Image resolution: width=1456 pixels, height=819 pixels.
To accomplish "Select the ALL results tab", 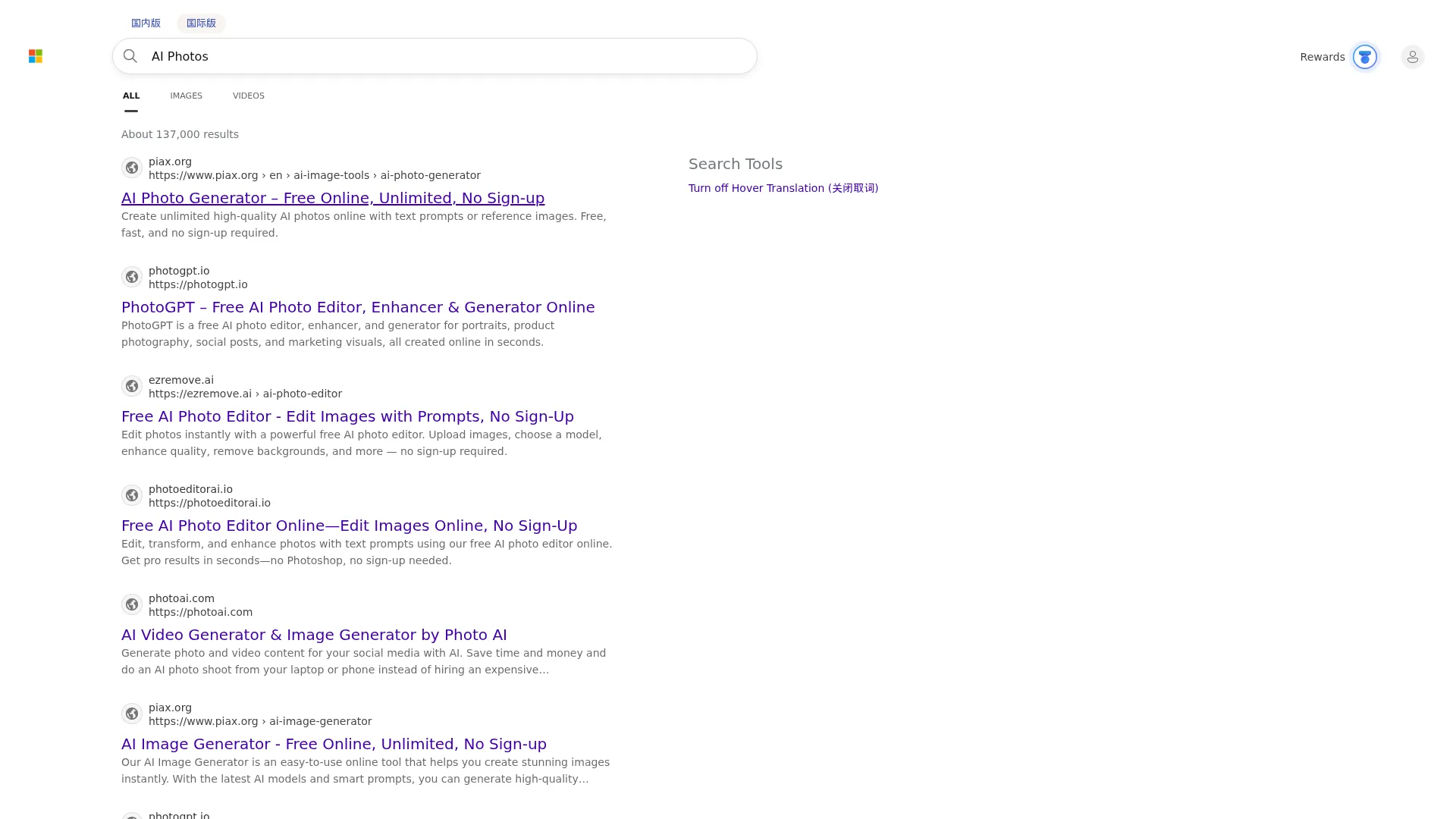I will [x=131, y=96].
